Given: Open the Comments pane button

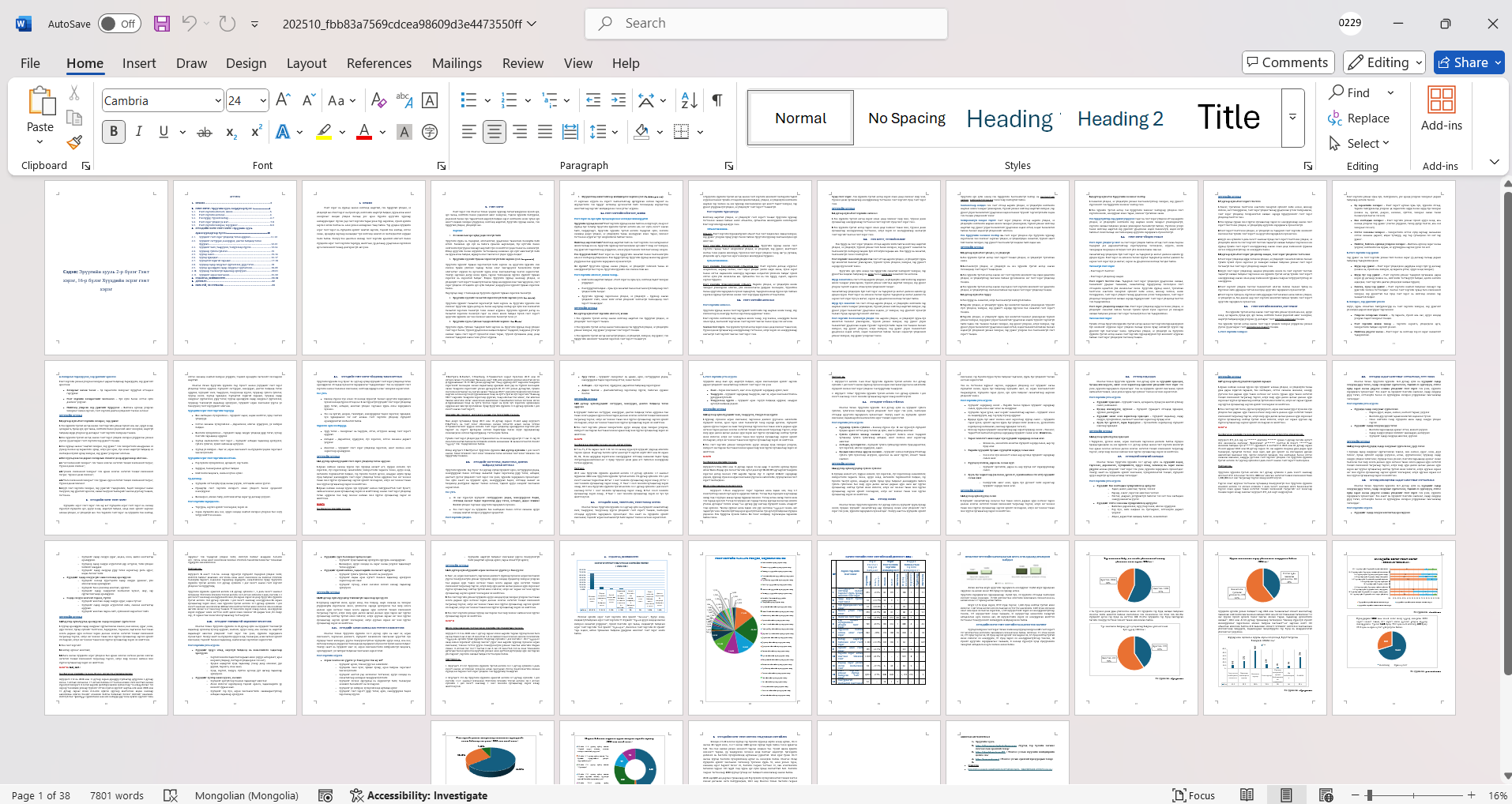Looking at the screenshot, I should [1288, 62].
